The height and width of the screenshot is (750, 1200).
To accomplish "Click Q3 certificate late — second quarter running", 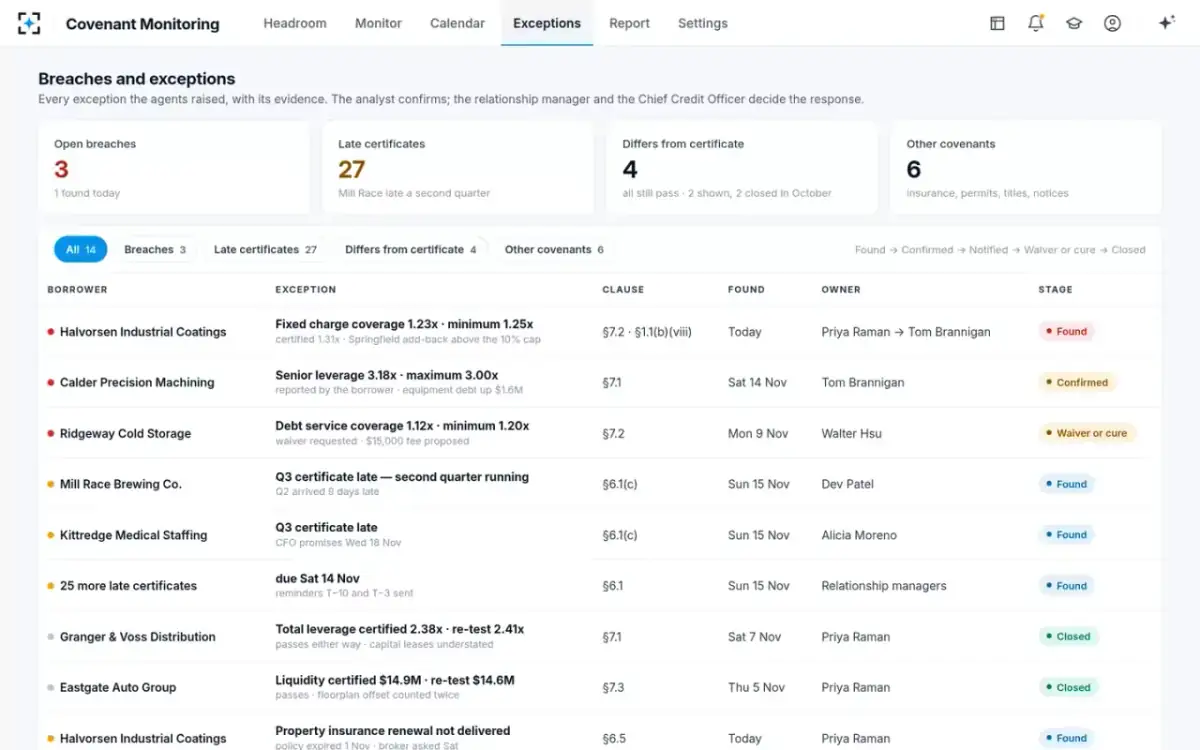I will tap(402, 477).
